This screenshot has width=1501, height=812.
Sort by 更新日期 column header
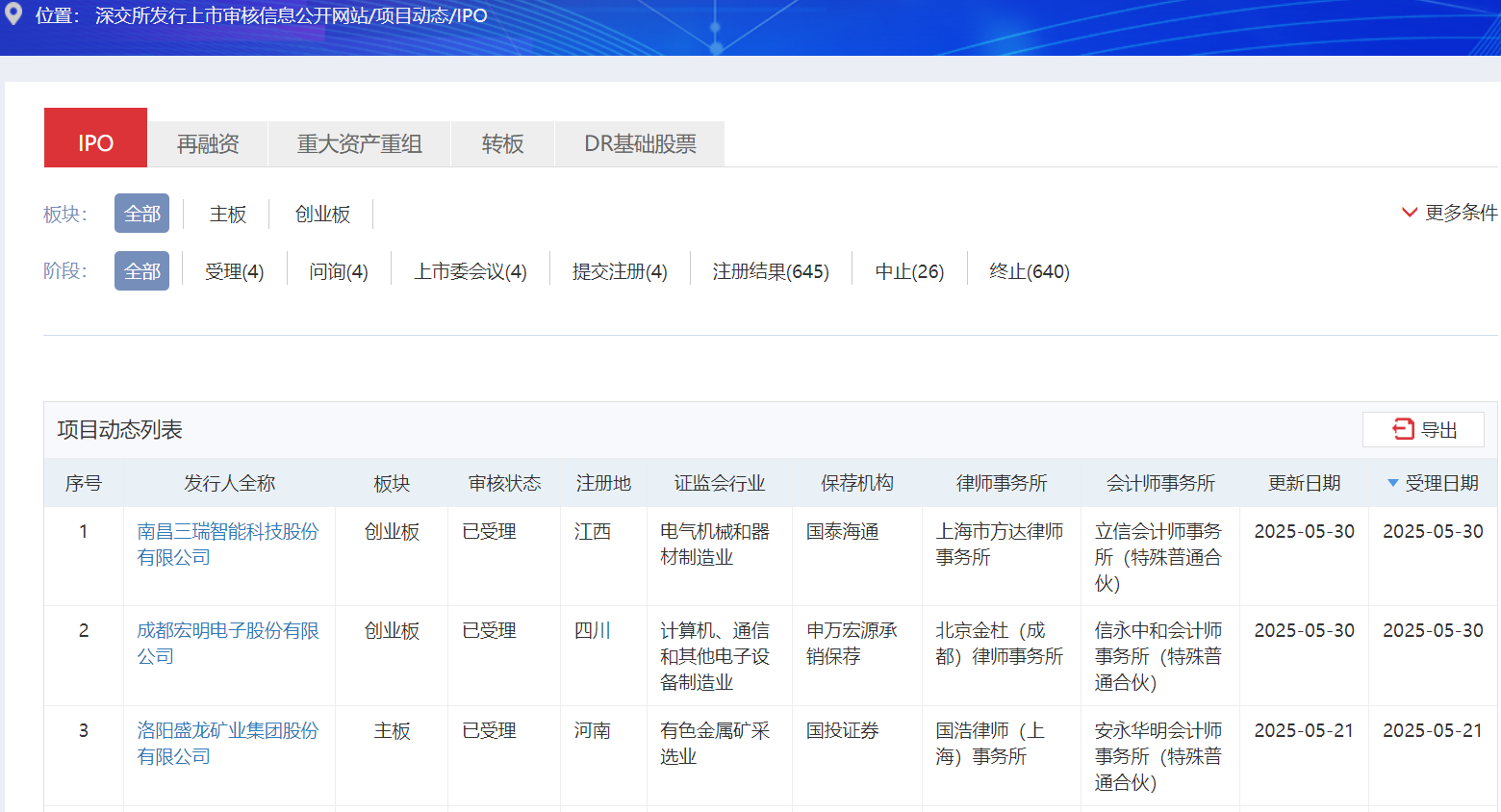1303,483
